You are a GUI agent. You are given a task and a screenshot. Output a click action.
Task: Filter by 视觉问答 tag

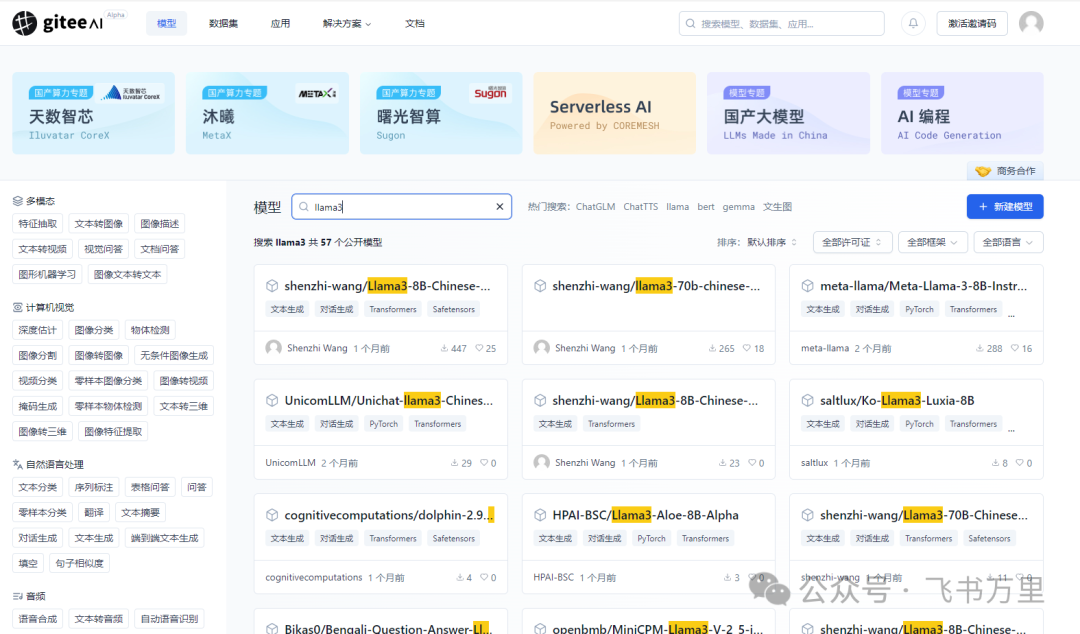(103, 249)
